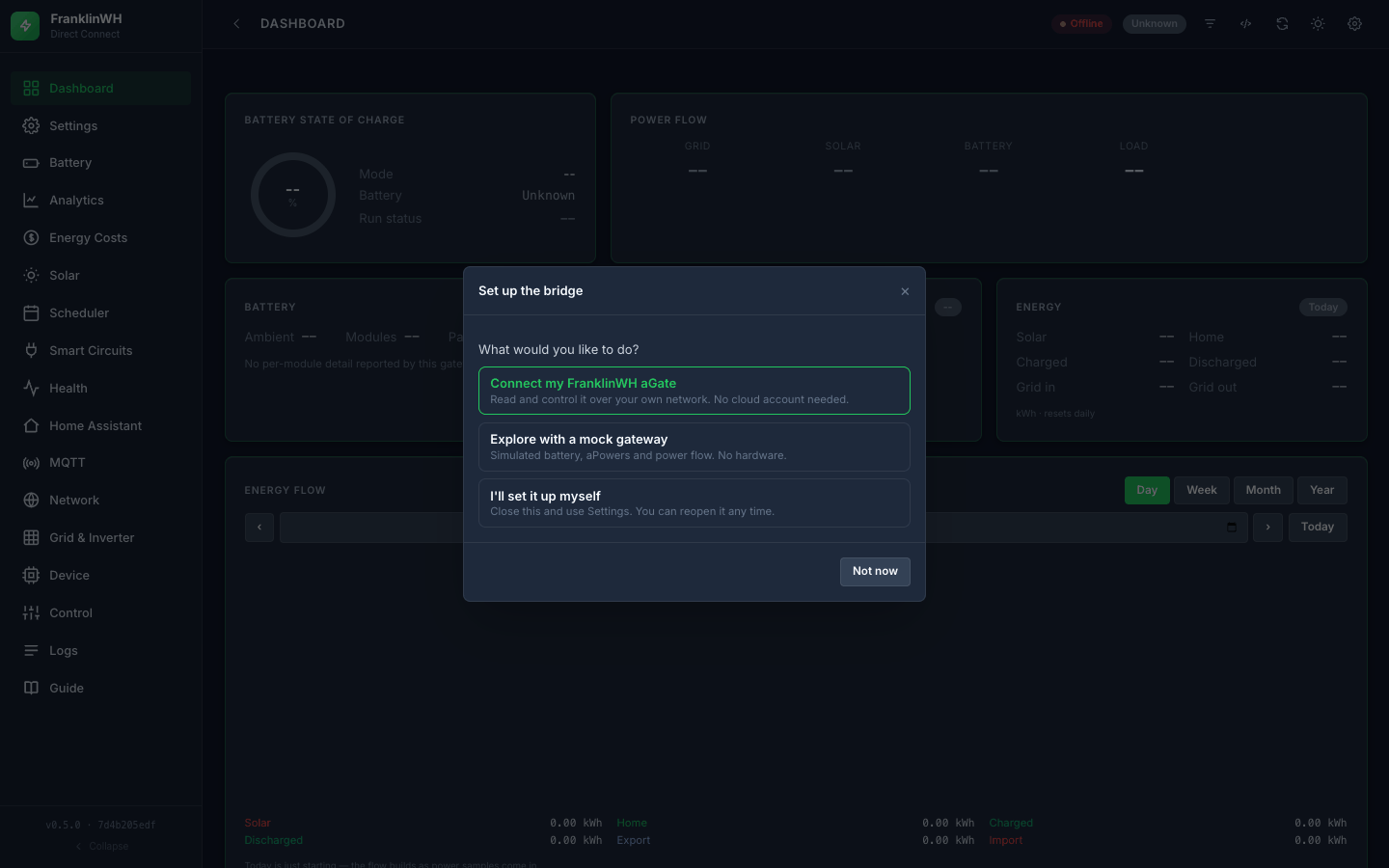Switch energy flow to Week tab
Image resolution: width=1389 pixels, height=868 pixels.
pyautogui.click(x=1201, y=490)
